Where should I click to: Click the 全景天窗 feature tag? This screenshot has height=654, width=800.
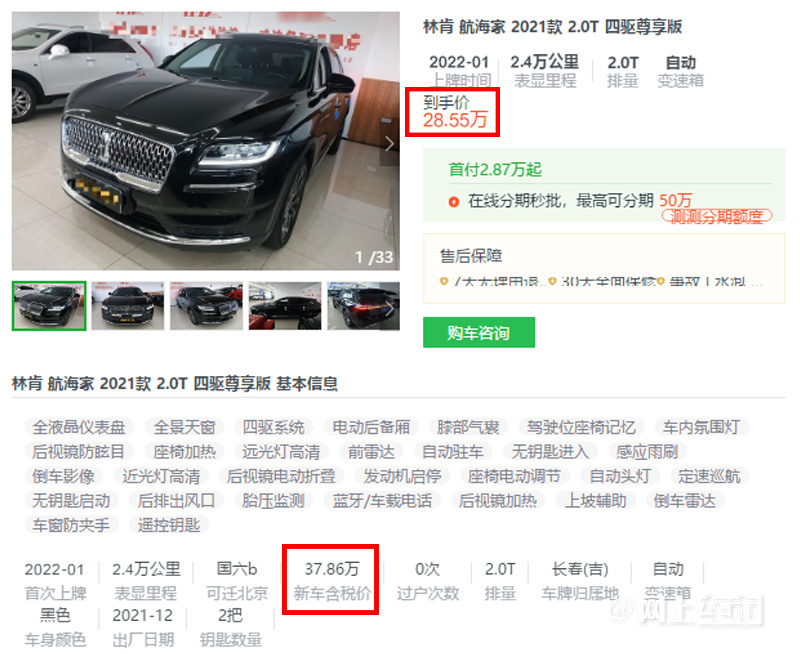coord(185,427)
